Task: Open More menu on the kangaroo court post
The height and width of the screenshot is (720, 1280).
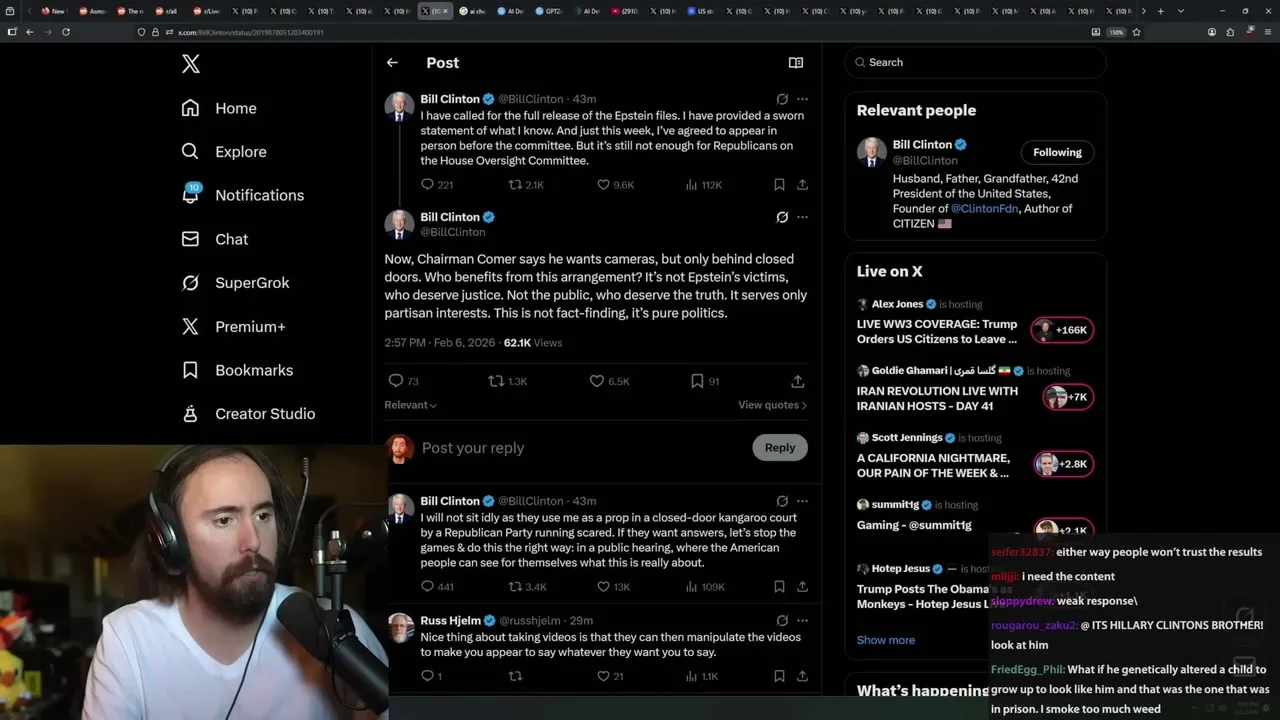Action: 802,501
